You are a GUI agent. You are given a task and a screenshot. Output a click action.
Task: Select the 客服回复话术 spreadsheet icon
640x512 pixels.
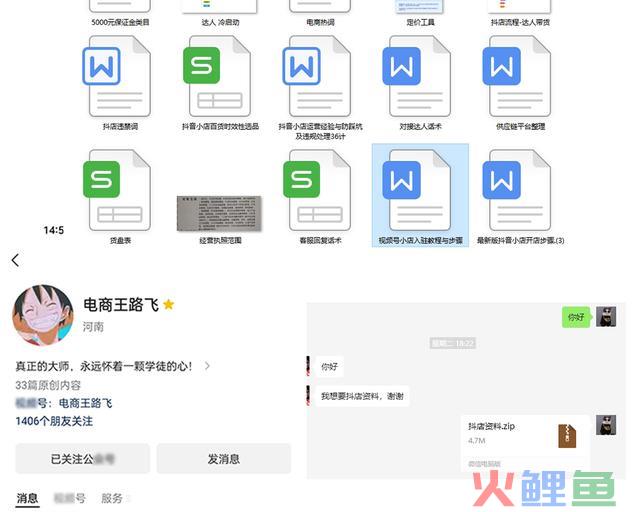[317, 190]
